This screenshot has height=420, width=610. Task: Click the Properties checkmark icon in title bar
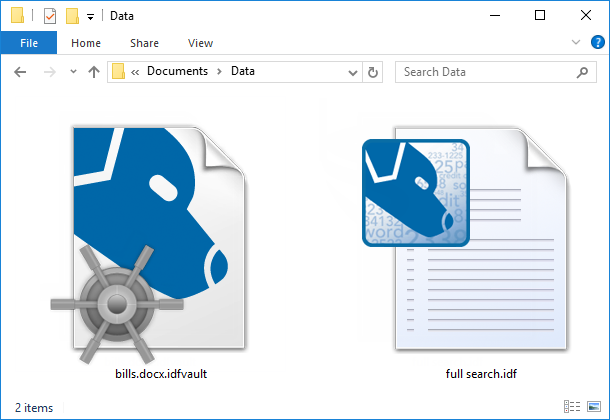(49, 16)
